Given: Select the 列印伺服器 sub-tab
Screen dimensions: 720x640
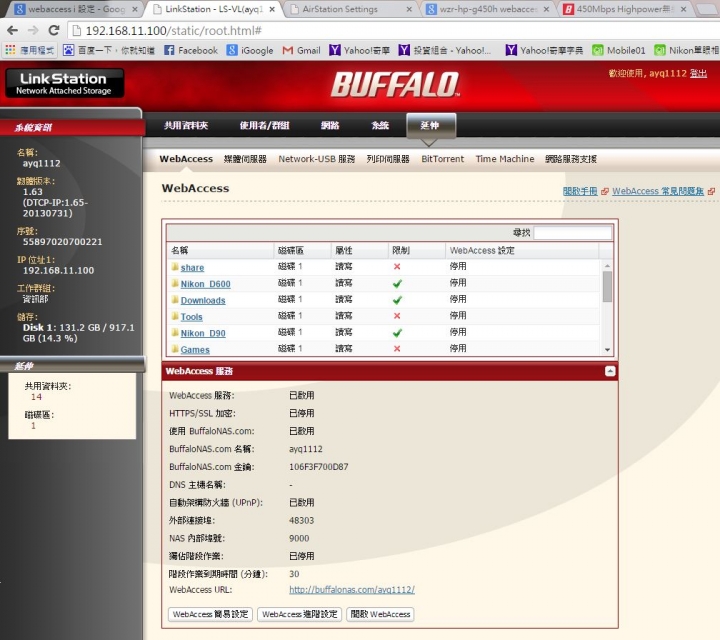Looking at the screenshot, I should [x=388, y=159].
